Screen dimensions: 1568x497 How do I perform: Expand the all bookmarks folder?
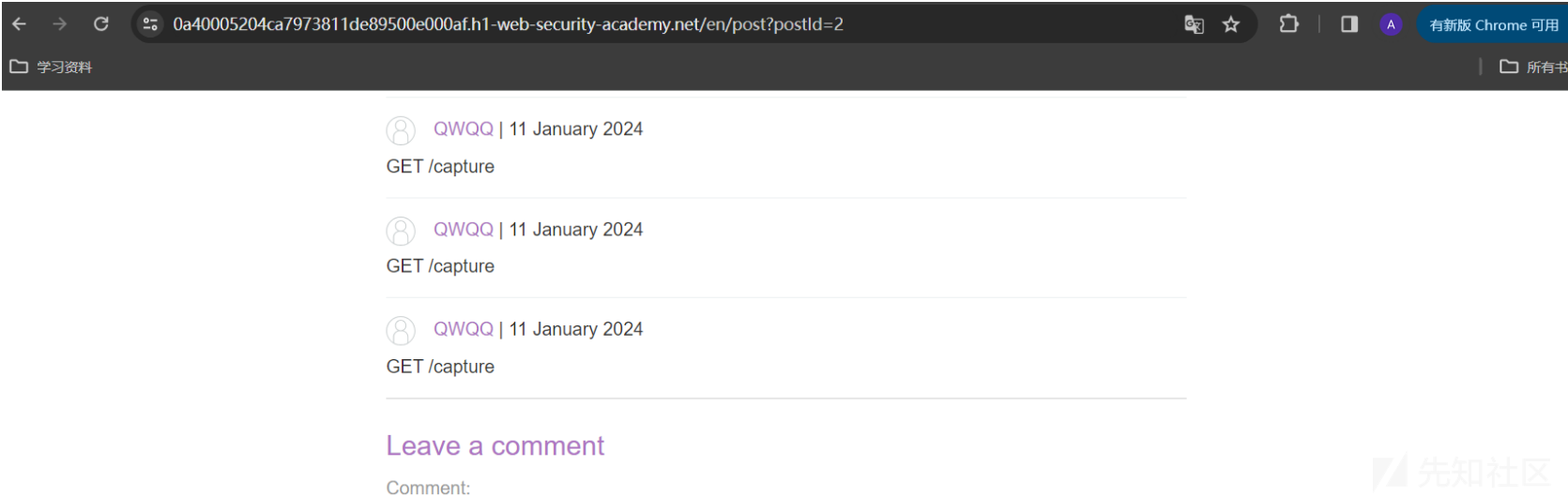coord(1533,67)
